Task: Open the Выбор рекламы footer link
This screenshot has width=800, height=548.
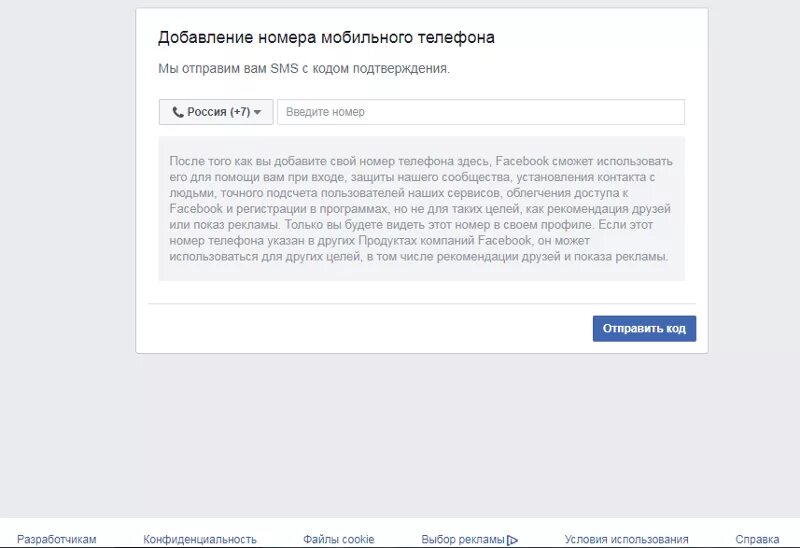Action: pos(463,539)
